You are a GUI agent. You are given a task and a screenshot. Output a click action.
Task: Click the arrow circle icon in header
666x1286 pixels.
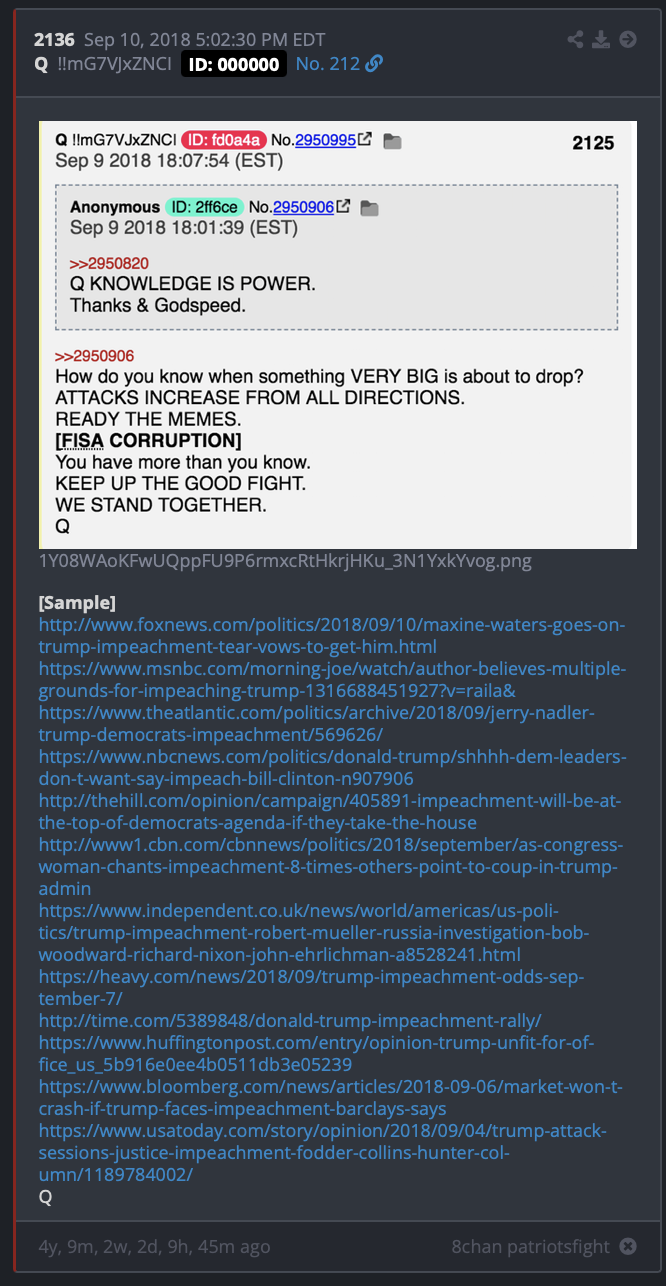(x=628, y=40)
